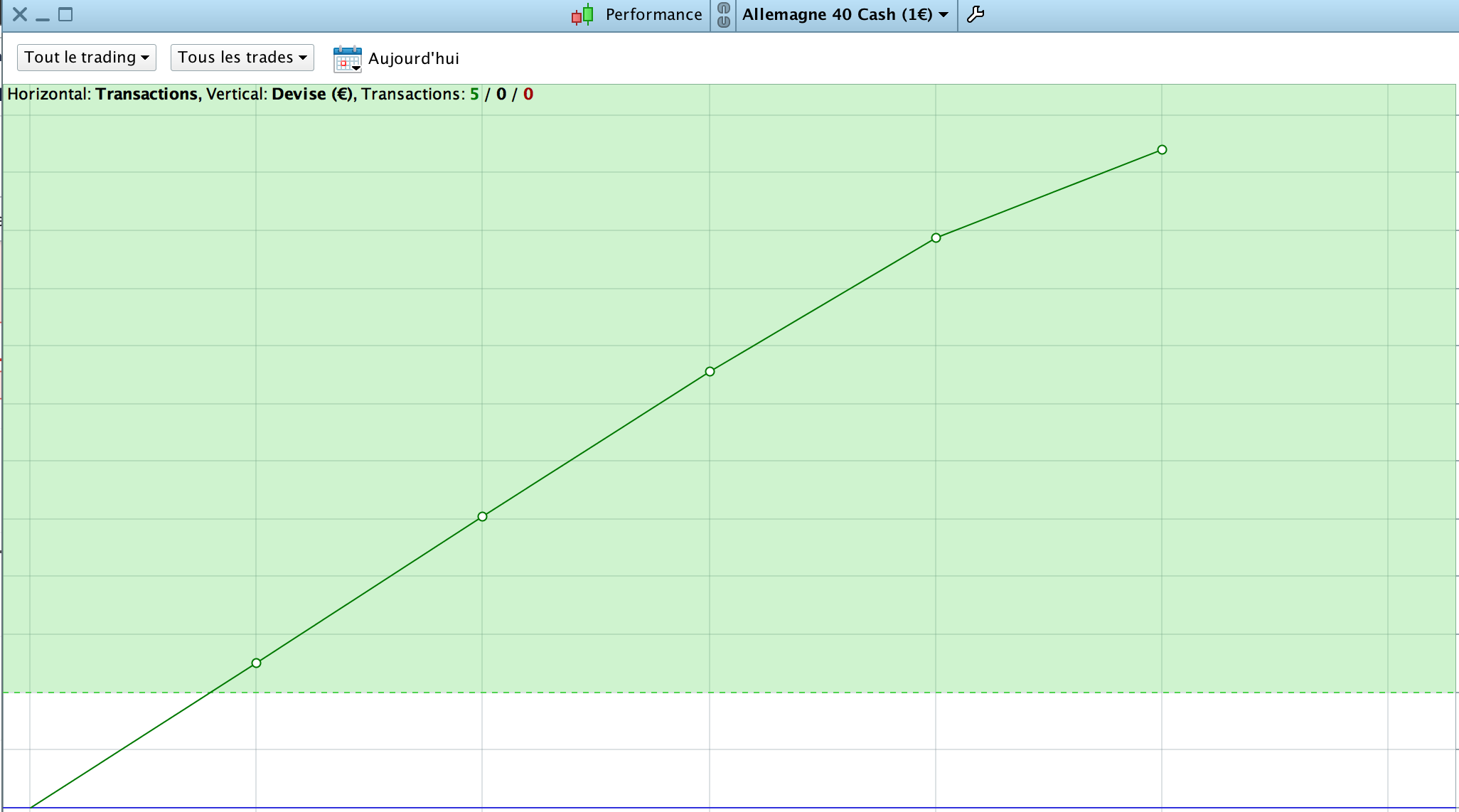Click the red losing transactions count 0
Viewport: 1459px width, 812px height.
tap(528, 94)
